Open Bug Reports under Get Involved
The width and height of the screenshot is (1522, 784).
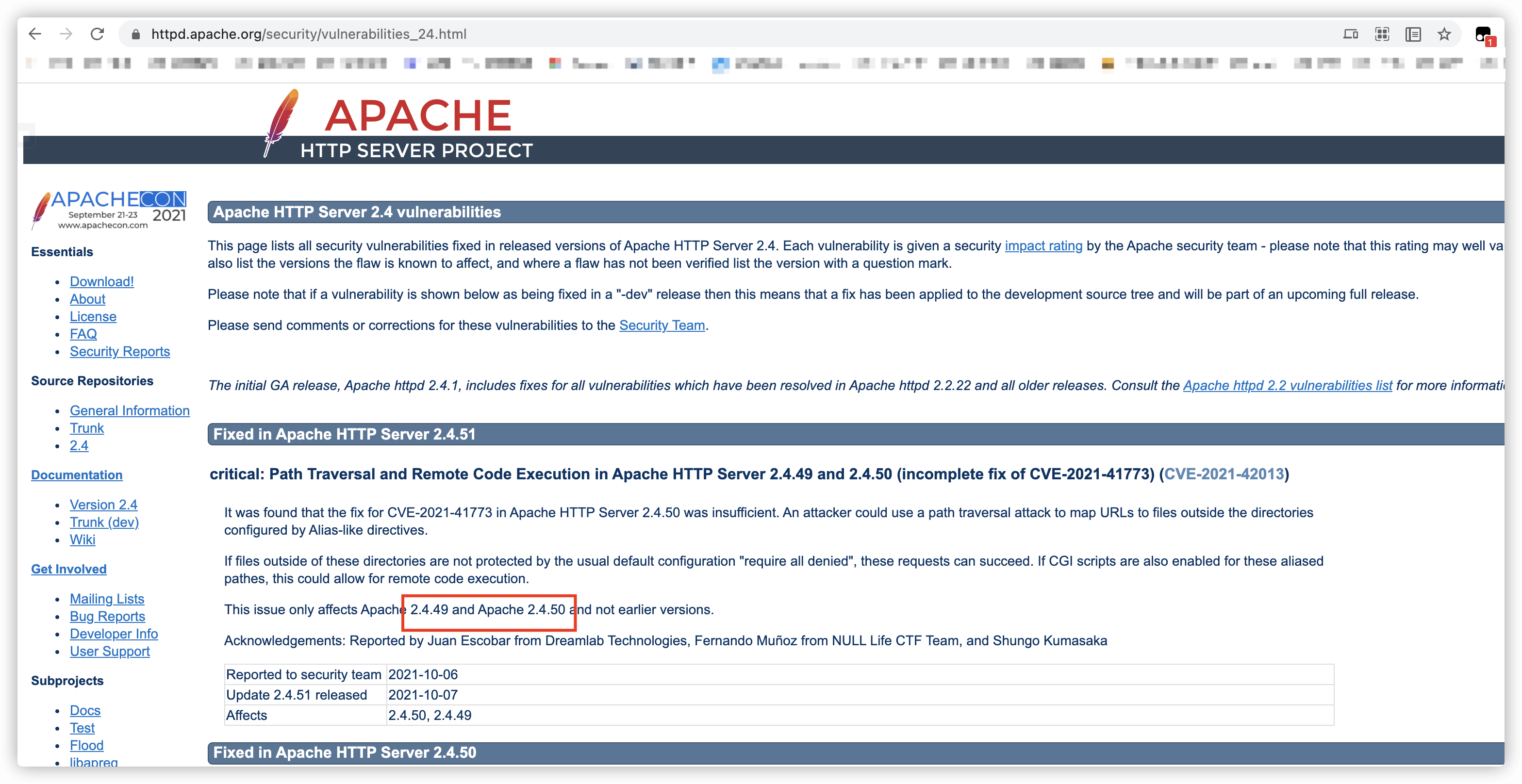click(x=107, y=616)
